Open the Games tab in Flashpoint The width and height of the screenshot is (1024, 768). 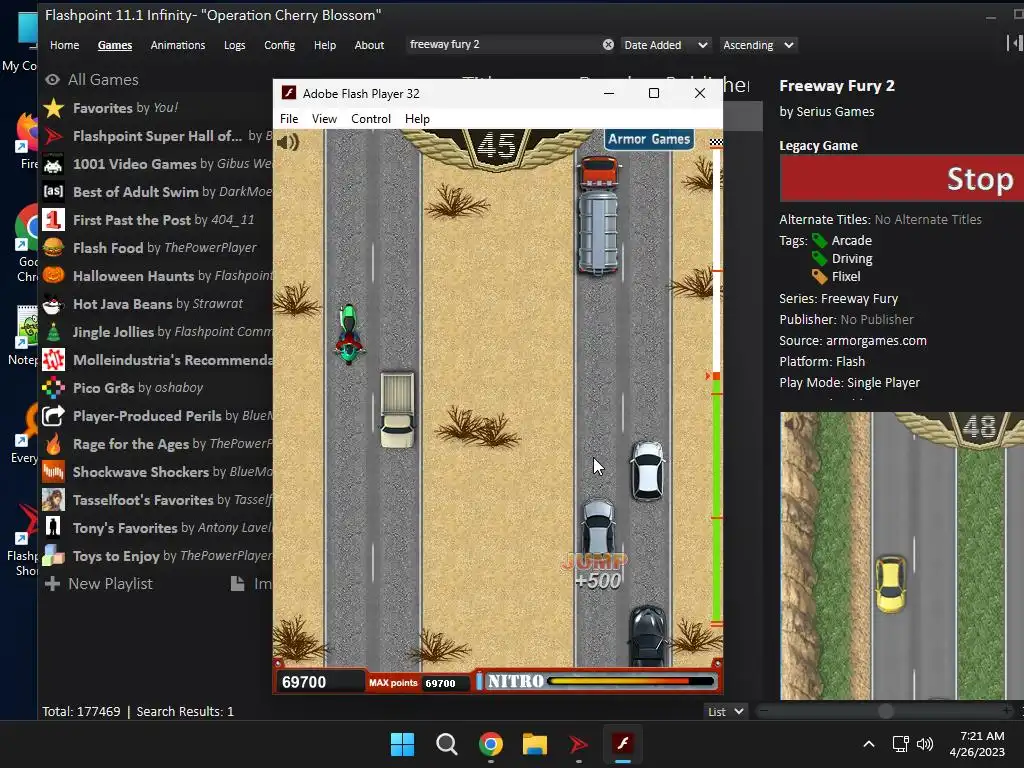pyautogui.click(x=115, y=45)
